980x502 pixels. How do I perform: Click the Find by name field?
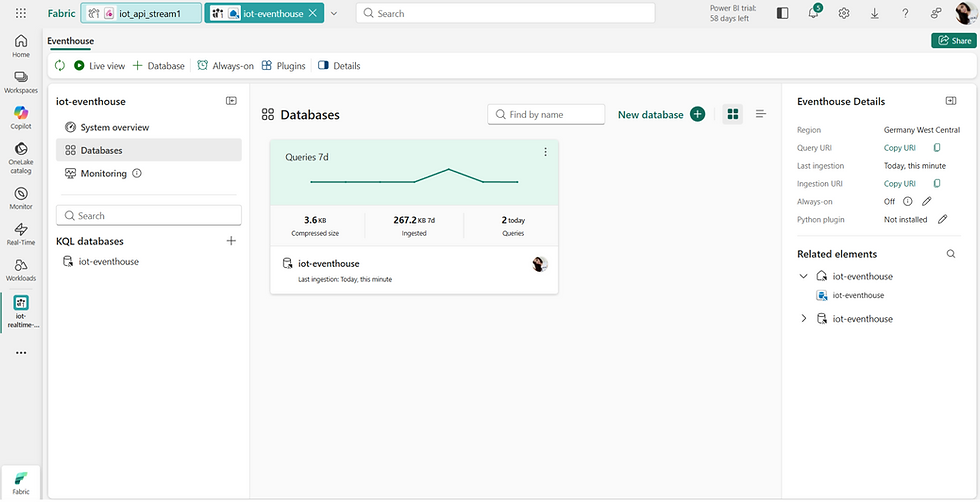click(x=546, y=114)
